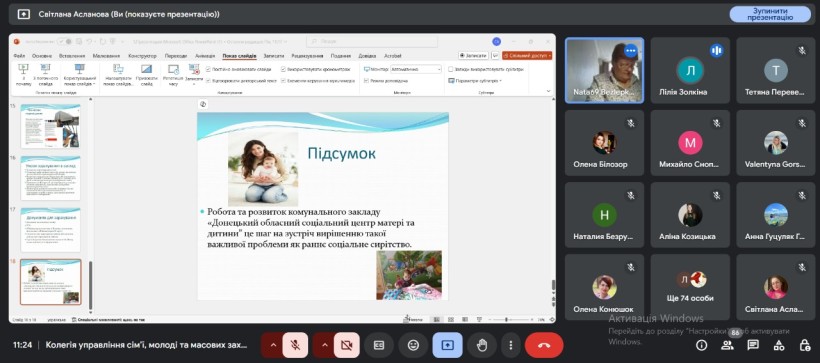Select slide 17 thumbnail in slide panel
The width and height of the screenshot is (820, 363).
50,230
